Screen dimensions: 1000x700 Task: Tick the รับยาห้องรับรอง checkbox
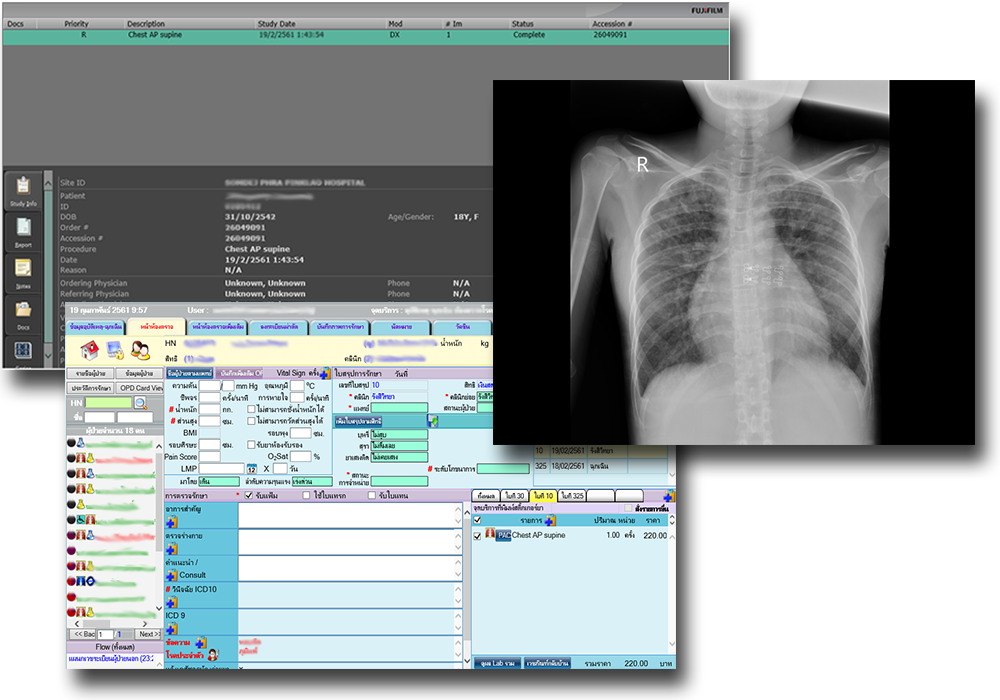point(251,444)
